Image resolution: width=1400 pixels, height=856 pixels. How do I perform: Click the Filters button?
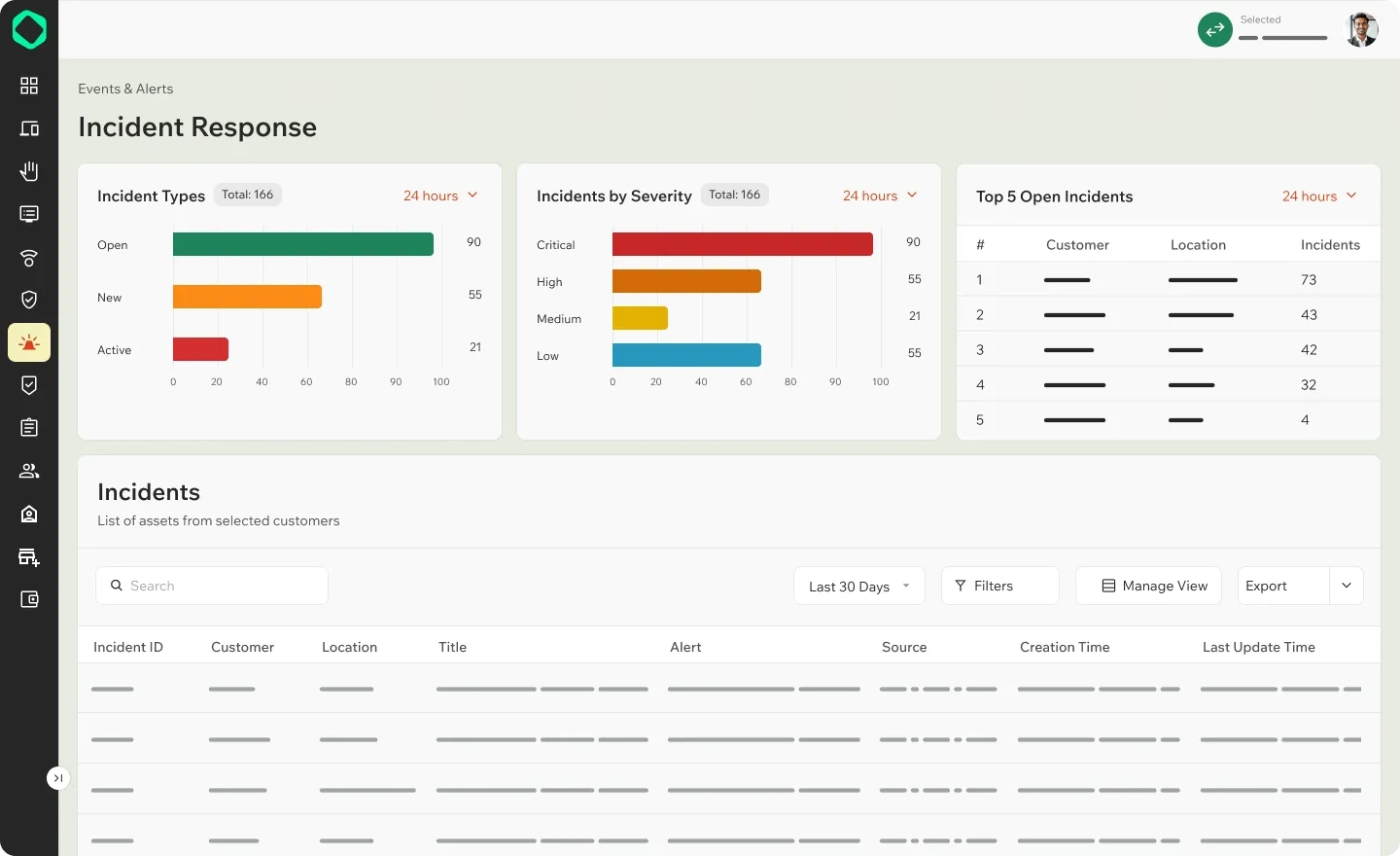click(999, 586)
